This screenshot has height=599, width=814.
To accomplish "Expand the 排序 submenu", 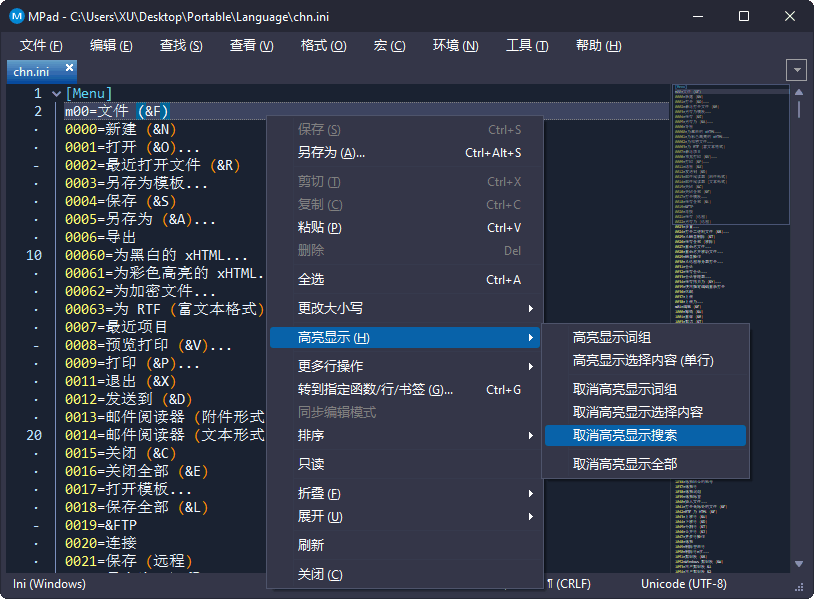I will pyautogui.click(x=405, y=435).
